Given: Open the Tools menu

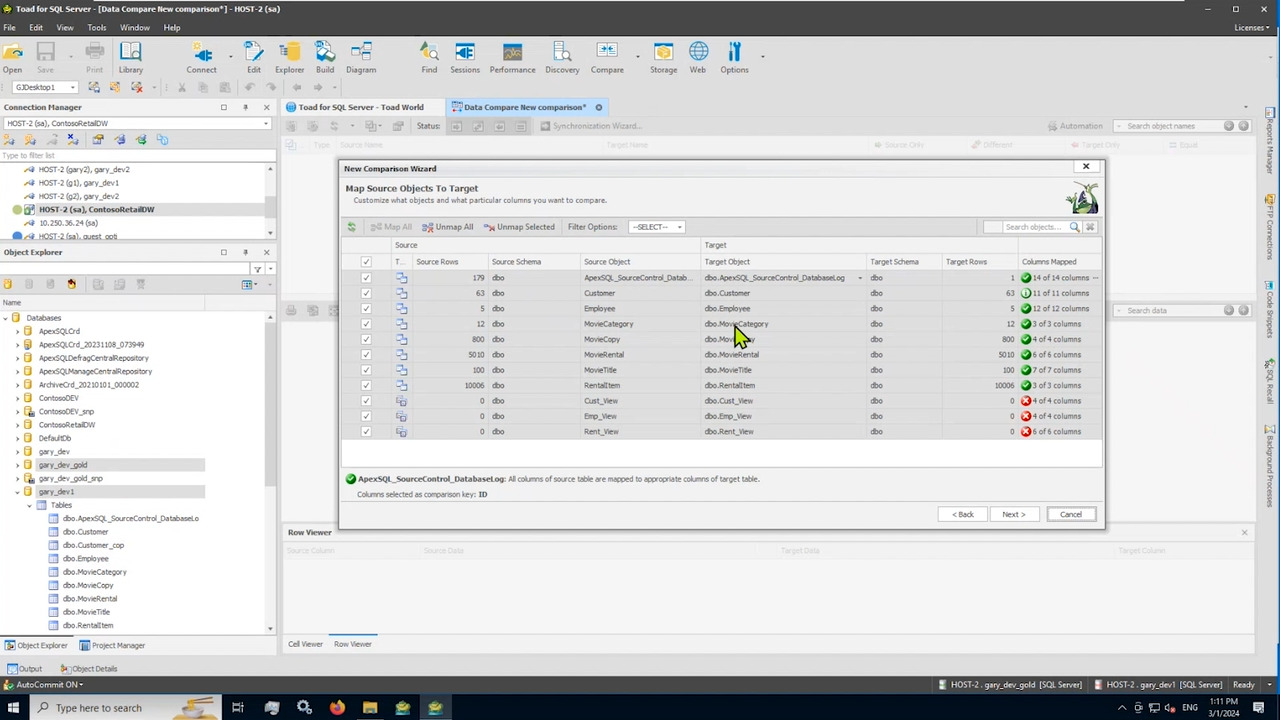Looking at the screenshot, I should coord(97,28).
